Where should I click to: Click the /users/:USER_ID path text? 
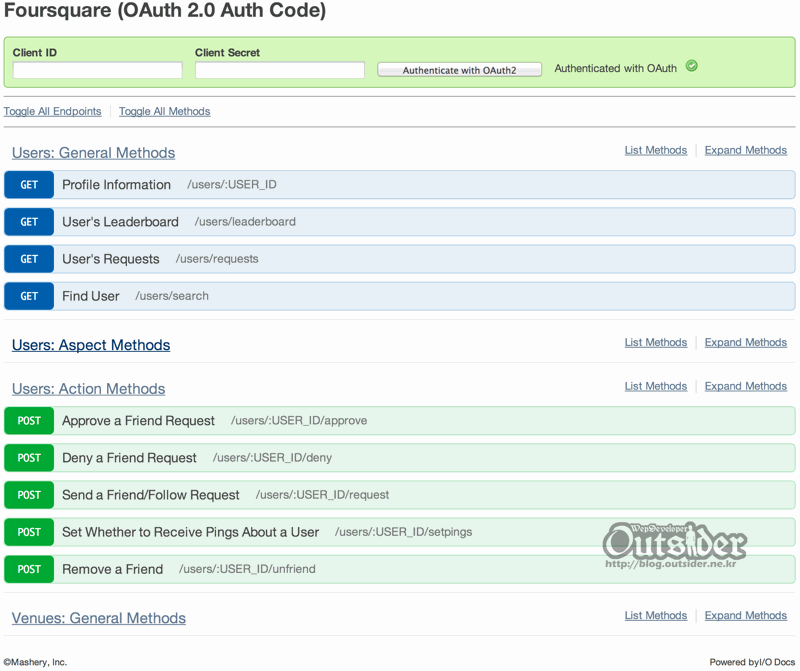232,185
